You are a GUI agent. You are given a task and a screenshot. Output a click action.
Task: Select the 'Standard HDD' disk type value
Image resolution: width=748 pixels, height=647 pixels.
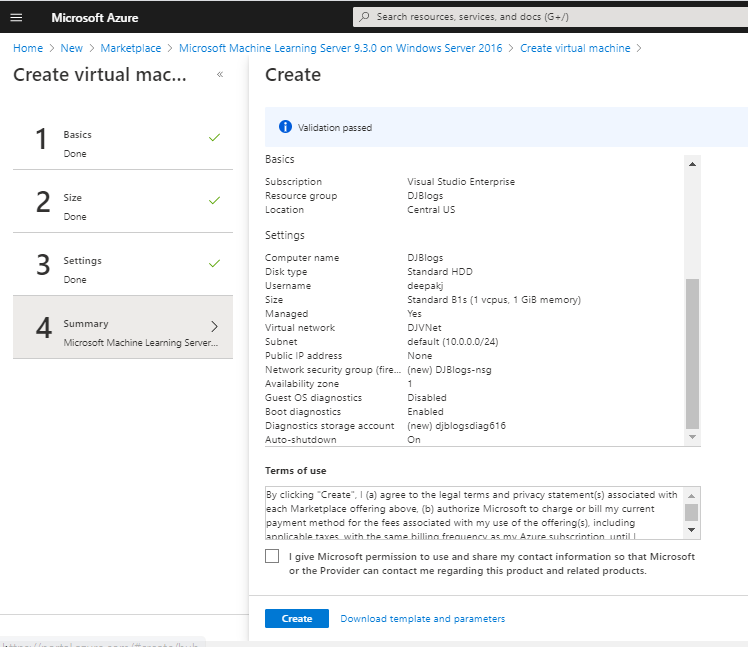tap(439, 271)
